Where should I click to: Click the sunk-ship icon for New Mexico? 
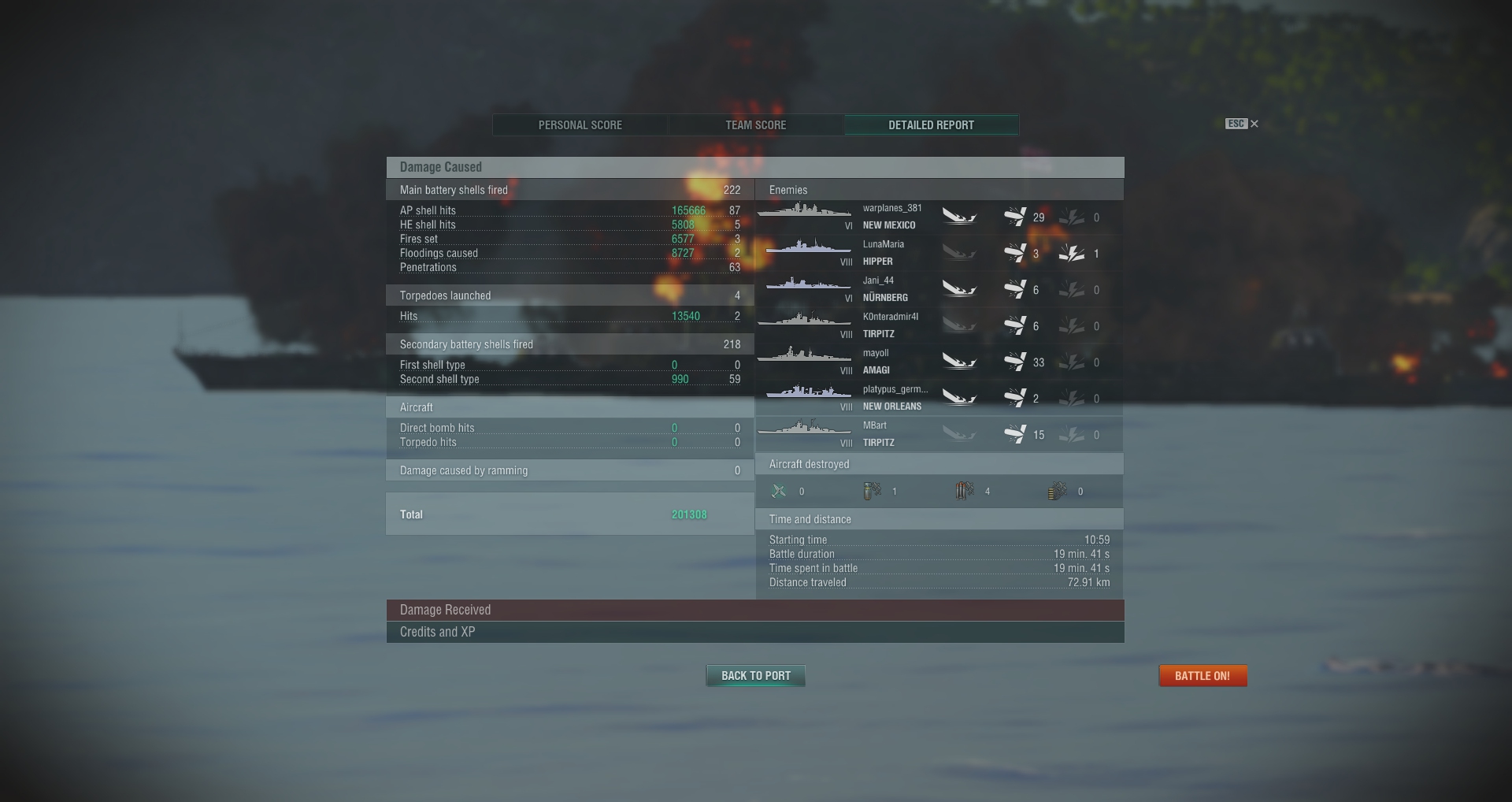(959, 217)
